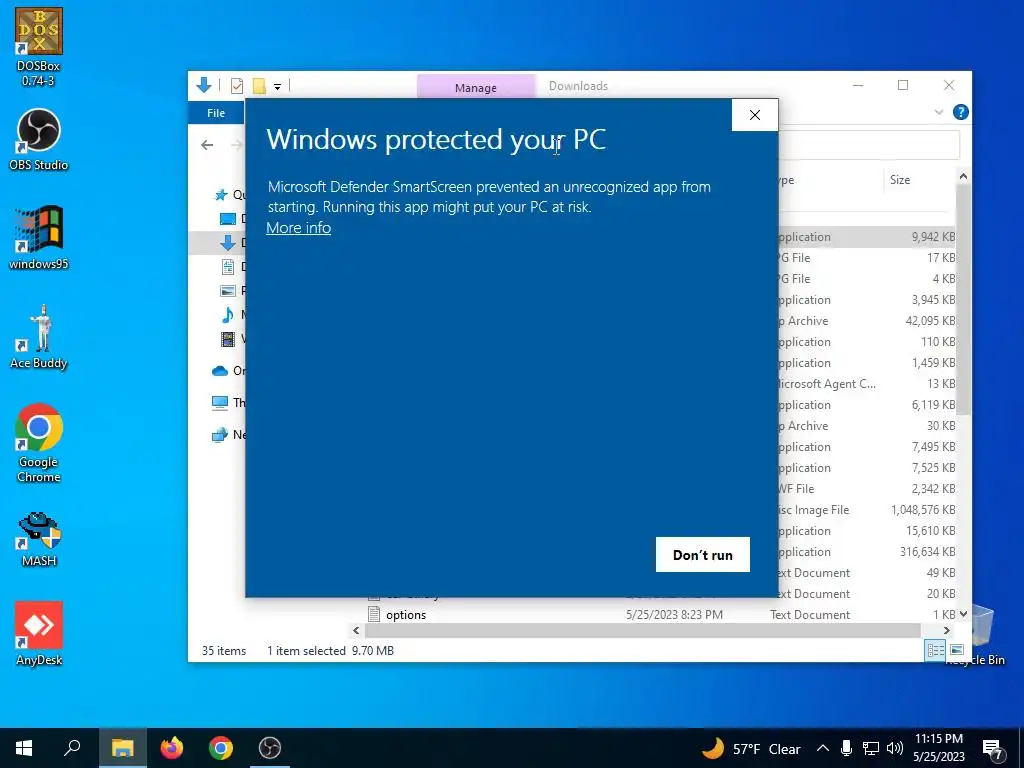This screenshot has height=768, width=1024.
Task: Close the SmartScreen dialog with X
Action: pyautogui.click(x=755, y=115)
